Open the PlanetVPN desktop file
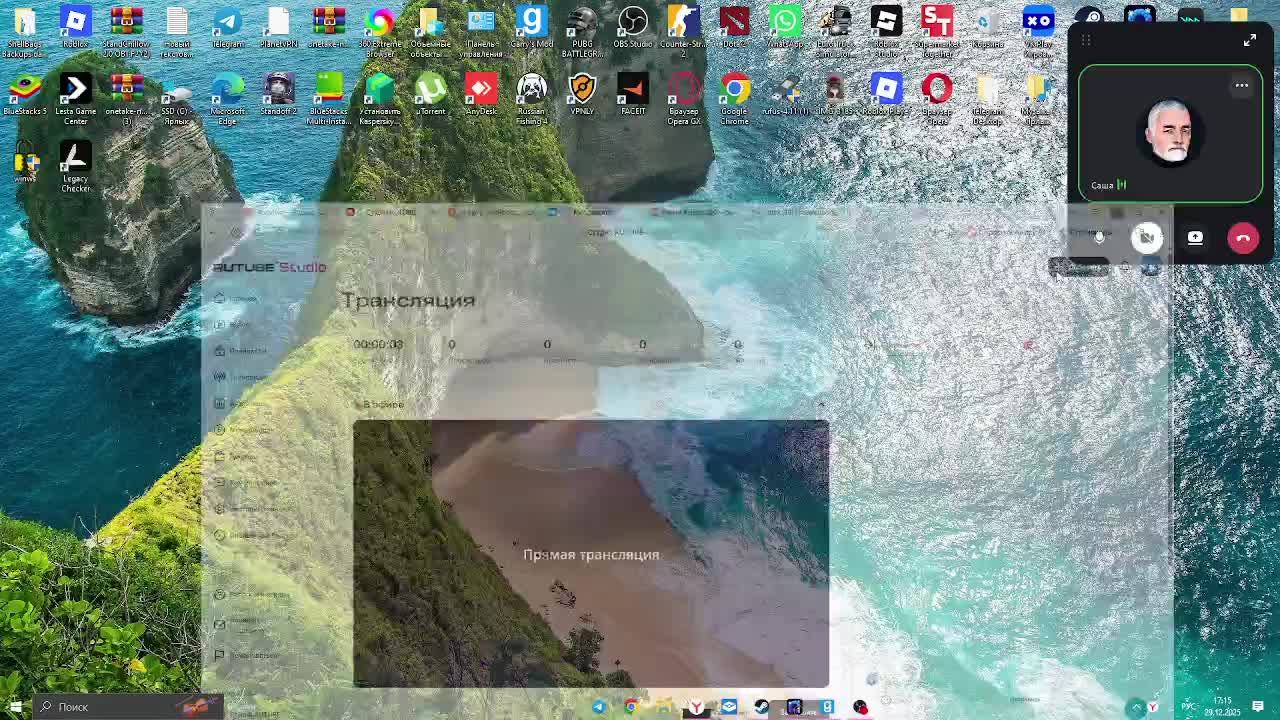Image resolution: width=1280 pixels, height=720 pixels. pos(278,27)
